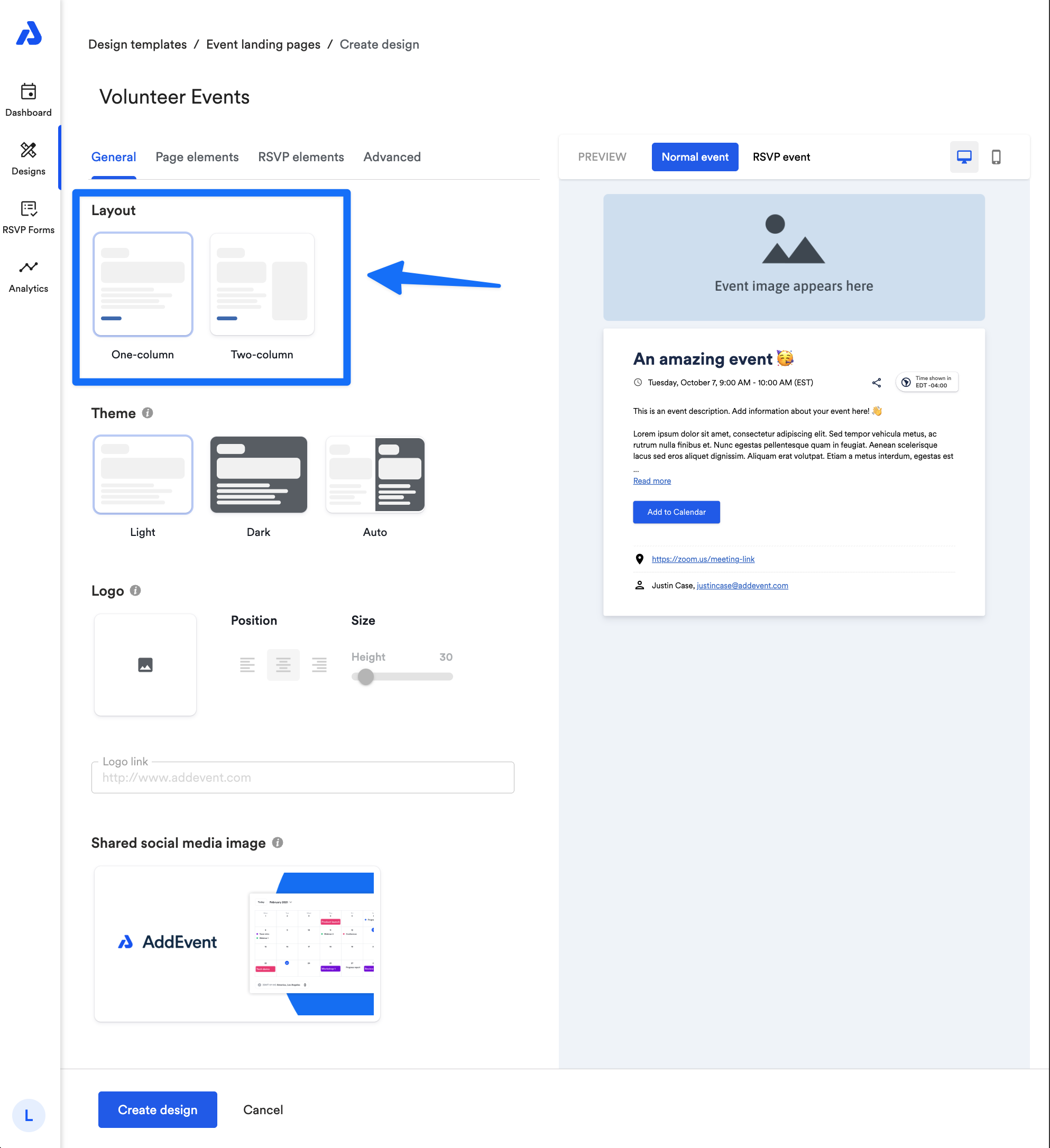Viewport: 1050px width, 1148px height.
Task: Switch to the Page elements tab
Action: tap(197, 157)
